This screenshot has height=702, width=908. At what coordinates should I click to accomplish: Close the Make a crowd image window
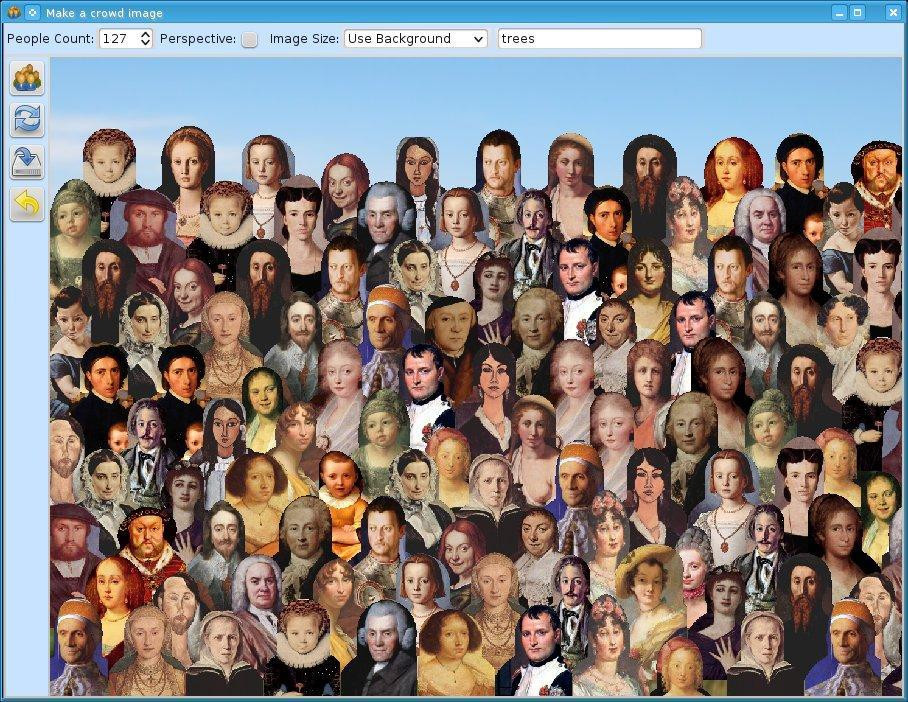point(893,12)
